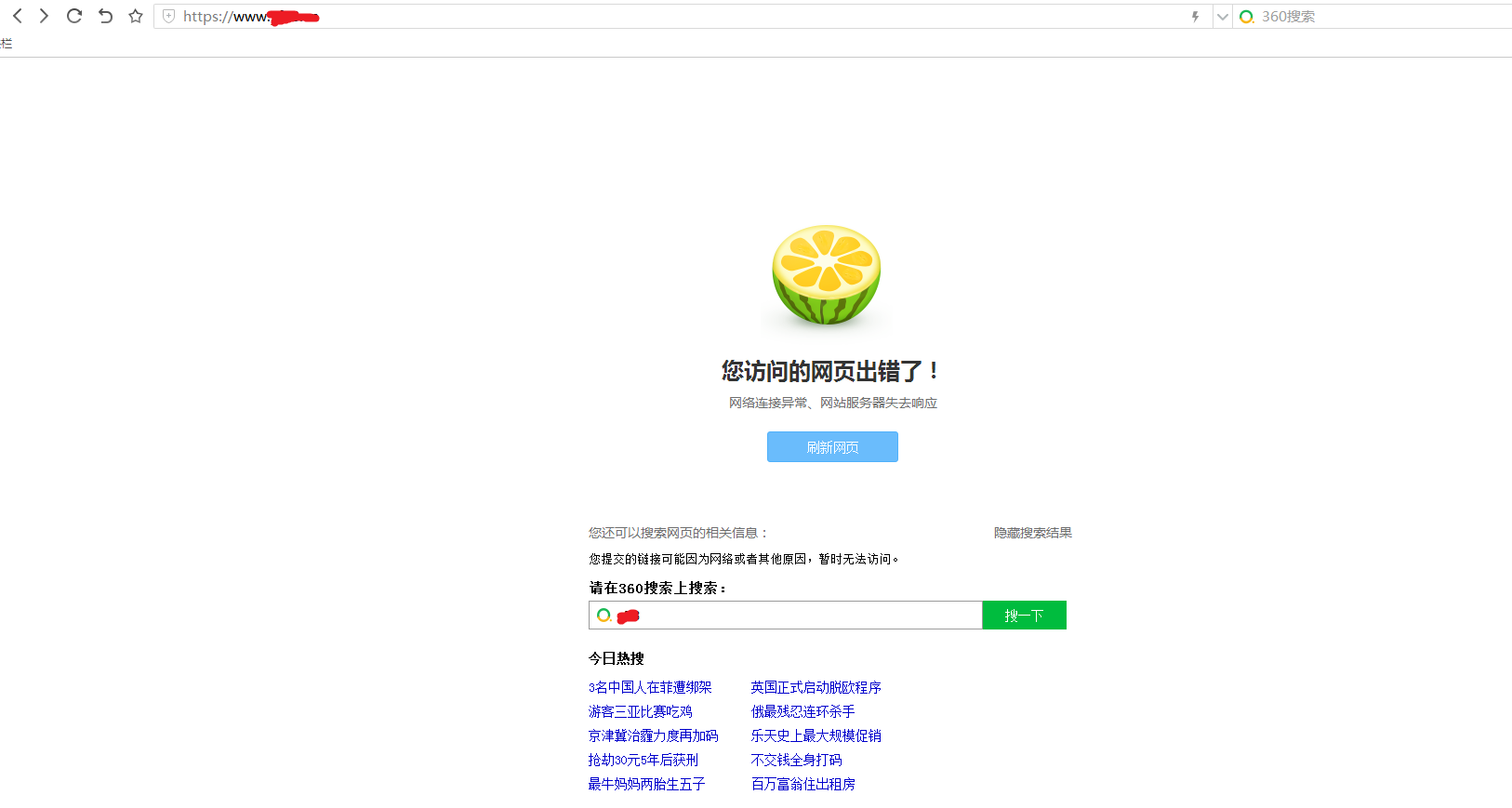Go forward with the forward arrow
The width and height of the screenshot is (1512, 808).
(x=44, y=16)
